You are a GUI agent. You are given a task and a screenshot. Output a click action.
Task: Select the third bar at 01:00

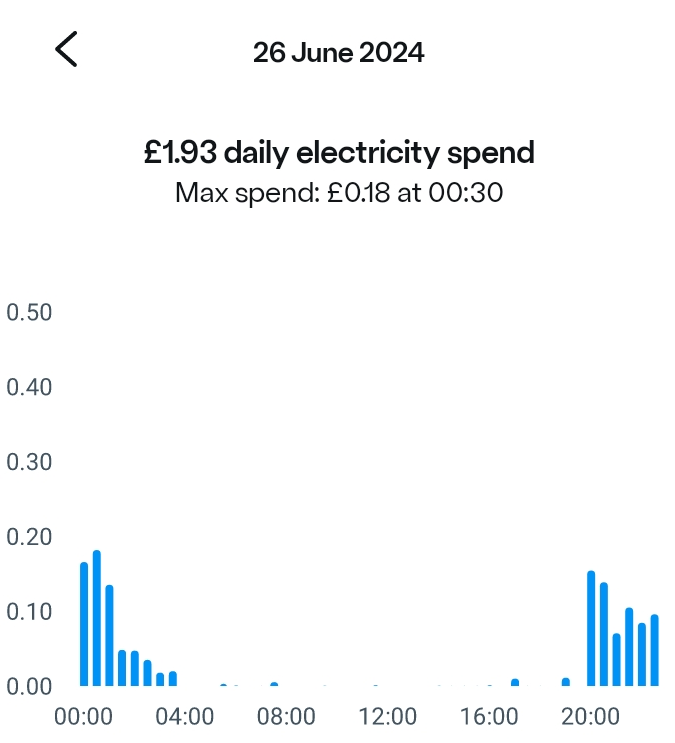tap(110, 635)
